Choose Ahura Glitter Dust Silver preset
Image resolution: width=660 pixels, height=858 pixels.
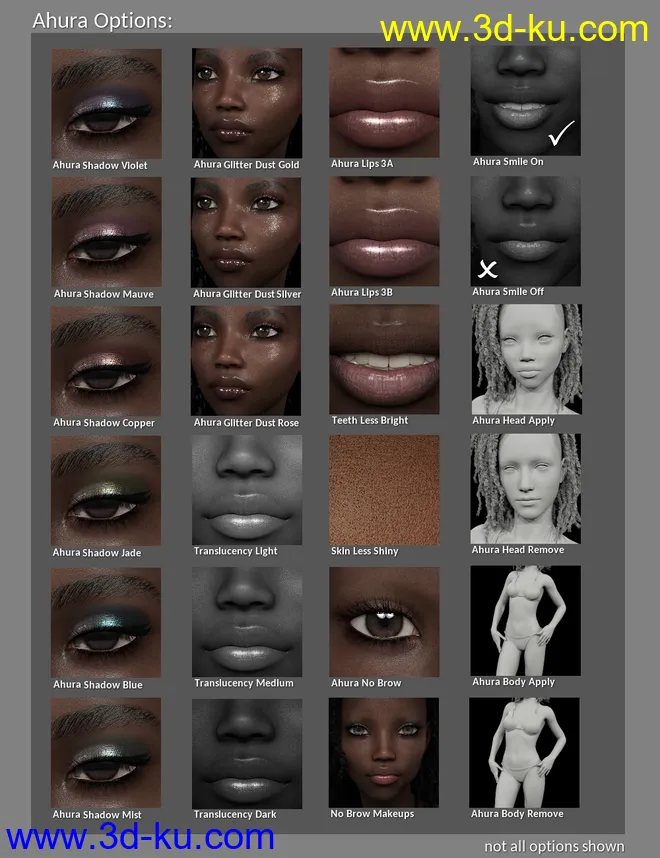pyautogui.click(x=246, y=232)
